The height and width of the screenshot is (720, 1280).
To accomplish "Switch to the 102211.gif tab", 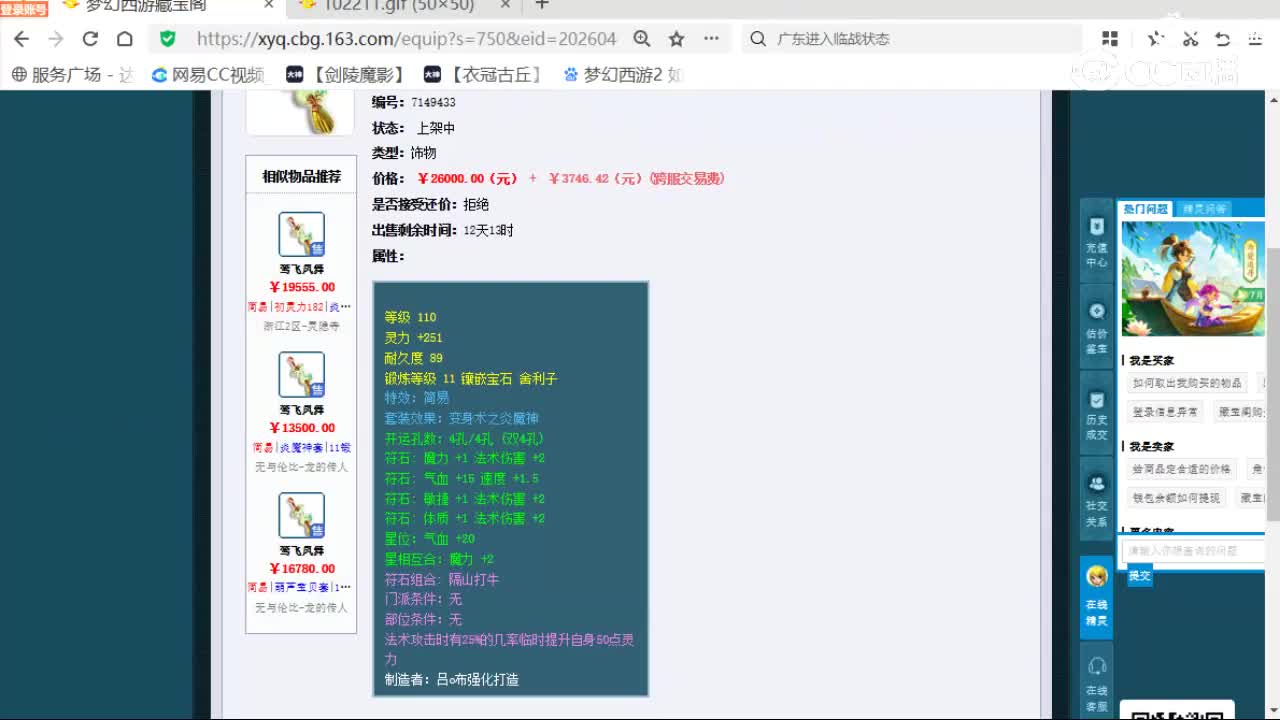I will click(x=400, y=6).
